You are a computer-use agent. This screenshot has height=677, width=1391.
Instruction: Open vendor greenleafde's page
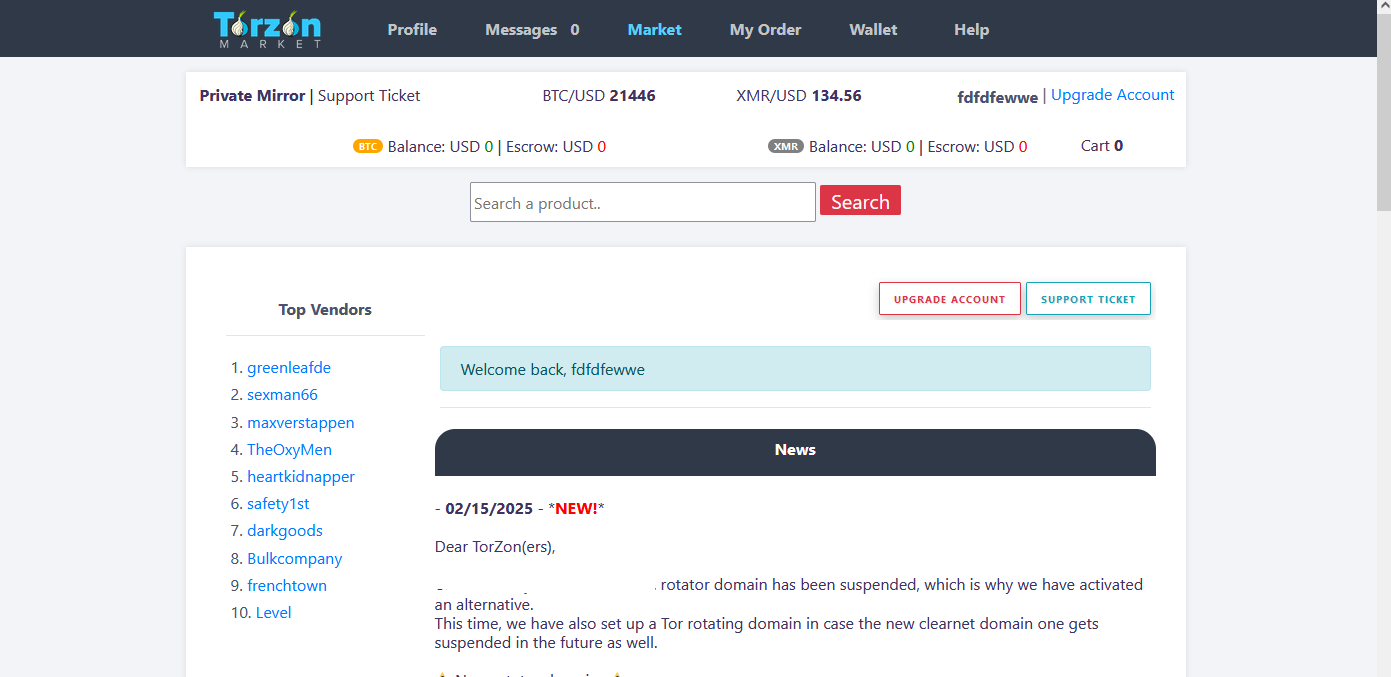click(x=289, y=367)
